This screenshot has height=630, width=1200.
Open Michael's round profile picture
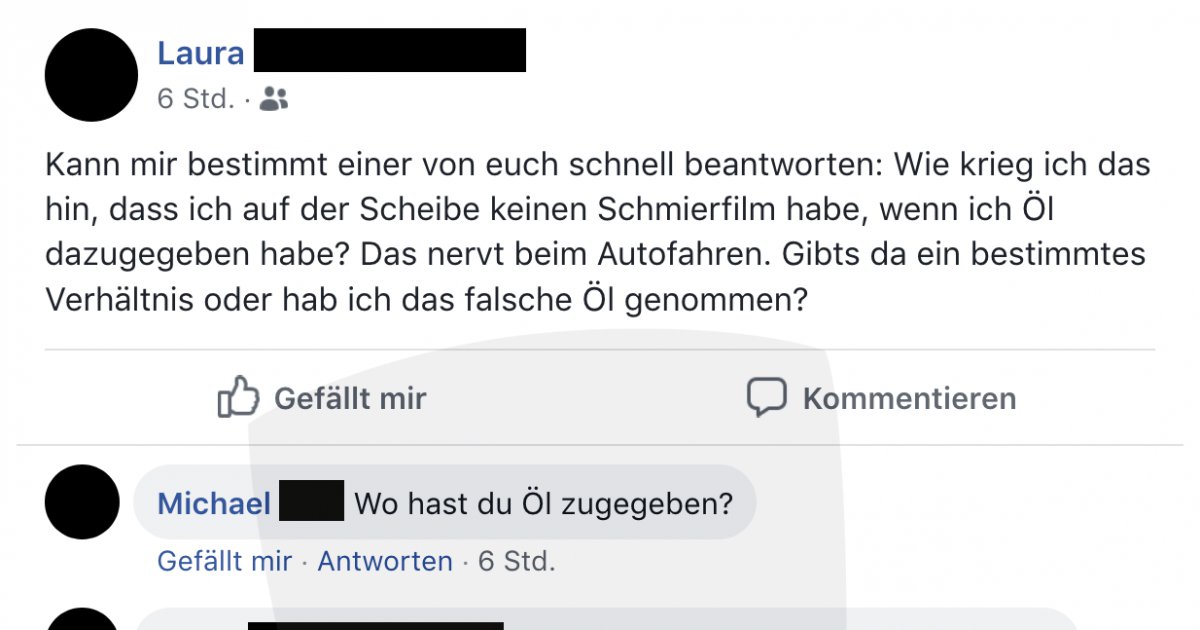click(x=82, y=502)
